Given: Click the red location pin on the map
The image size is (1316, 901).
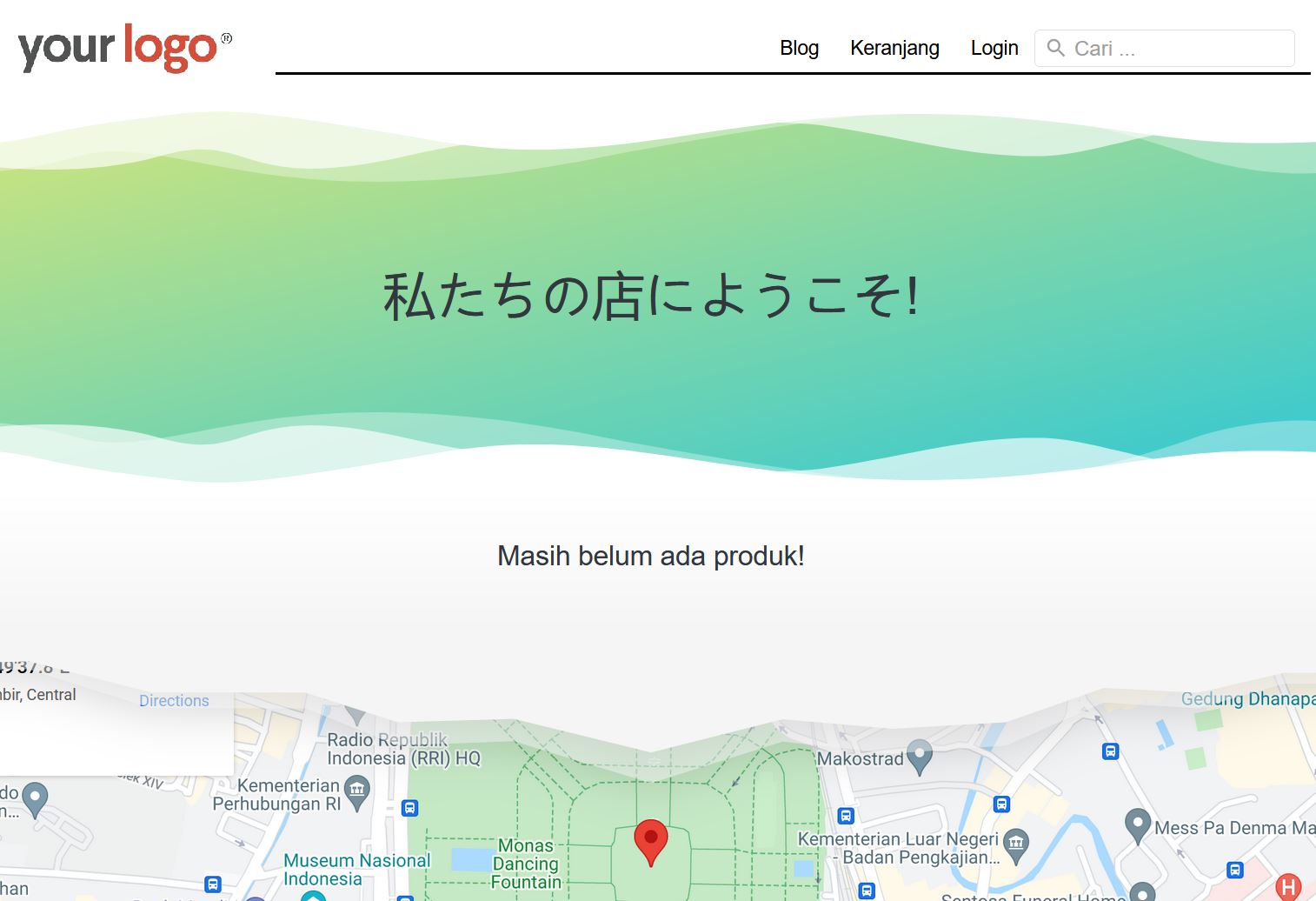Looking at the screenshot, I should pos(650,840).
